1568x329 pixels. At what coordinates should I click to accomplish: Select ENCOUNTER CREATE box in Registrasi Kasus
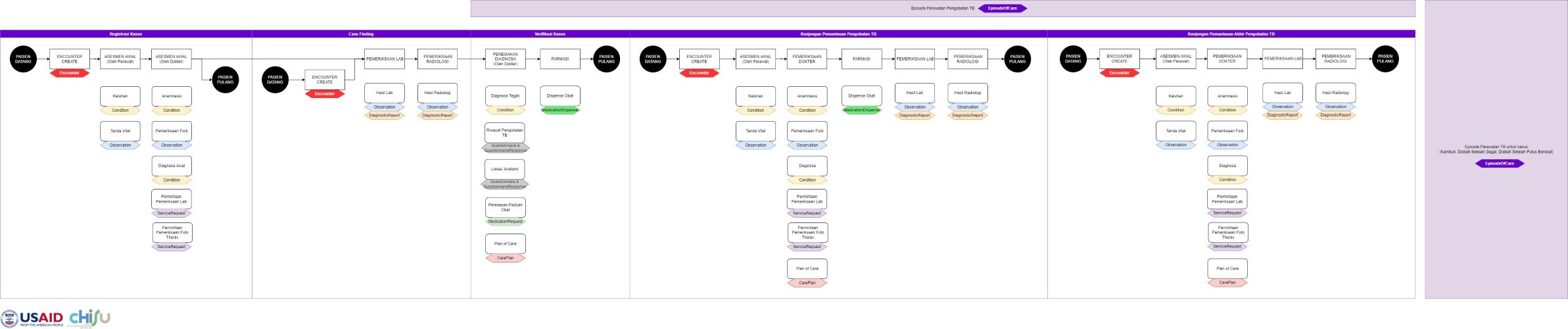tap(70, 59)
